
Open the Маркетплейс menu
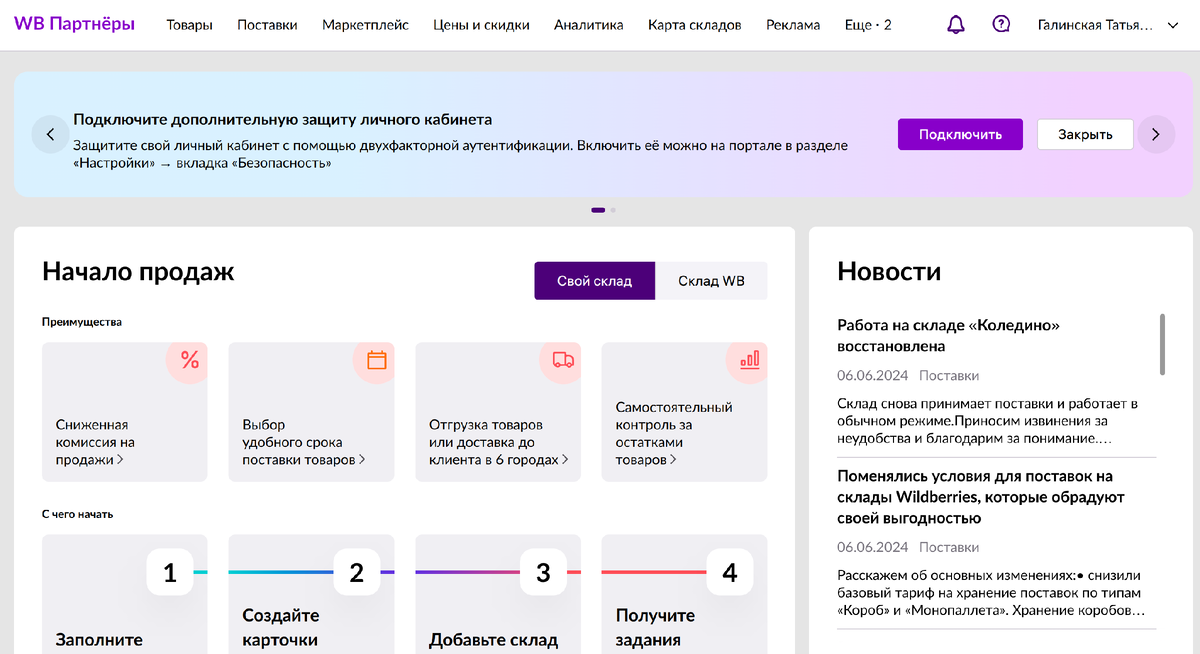pos(366,25)
